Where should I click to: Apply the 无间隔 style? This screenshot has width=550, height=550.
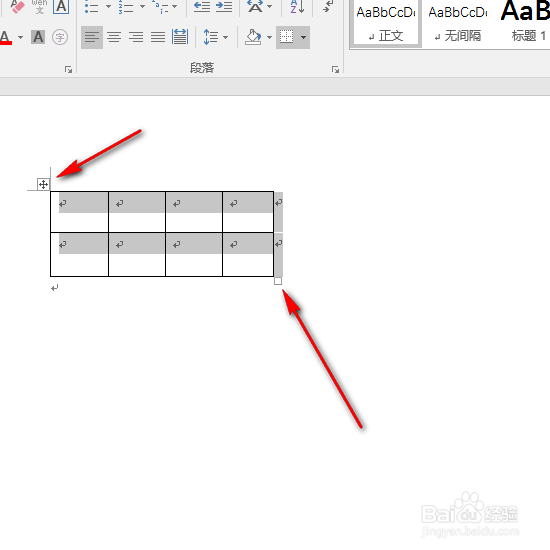click(458, 23)
